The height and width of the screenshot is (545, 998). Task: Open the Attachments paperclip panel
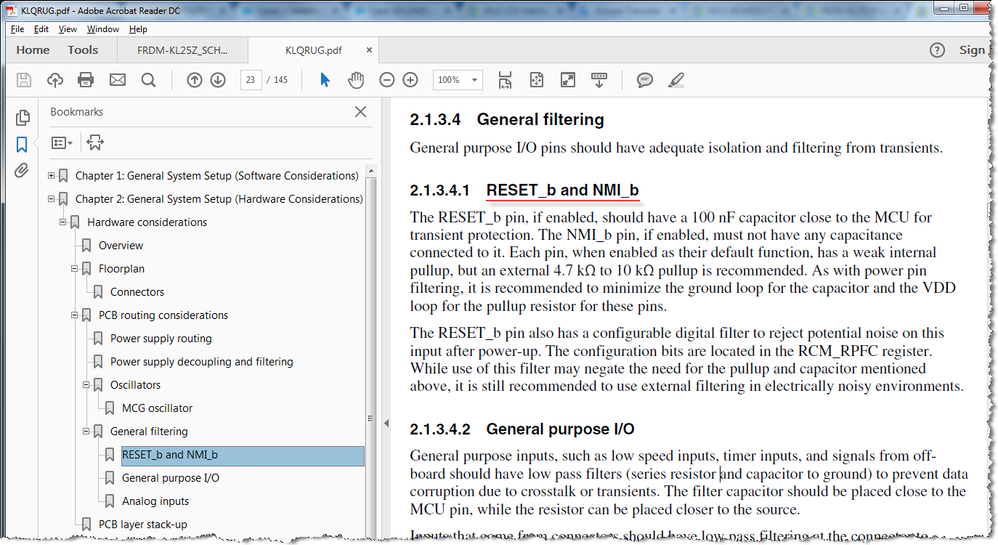point(22,171)
